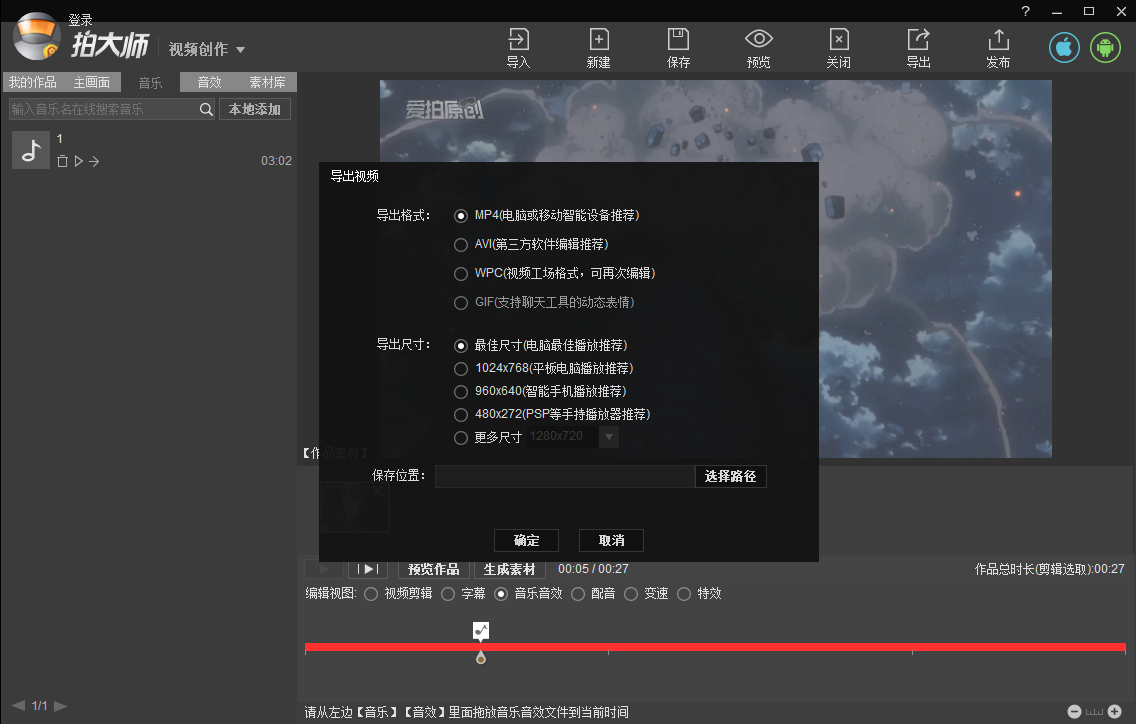Open the 预览 preview icon

pyautogui.click(x=758, y=47)
